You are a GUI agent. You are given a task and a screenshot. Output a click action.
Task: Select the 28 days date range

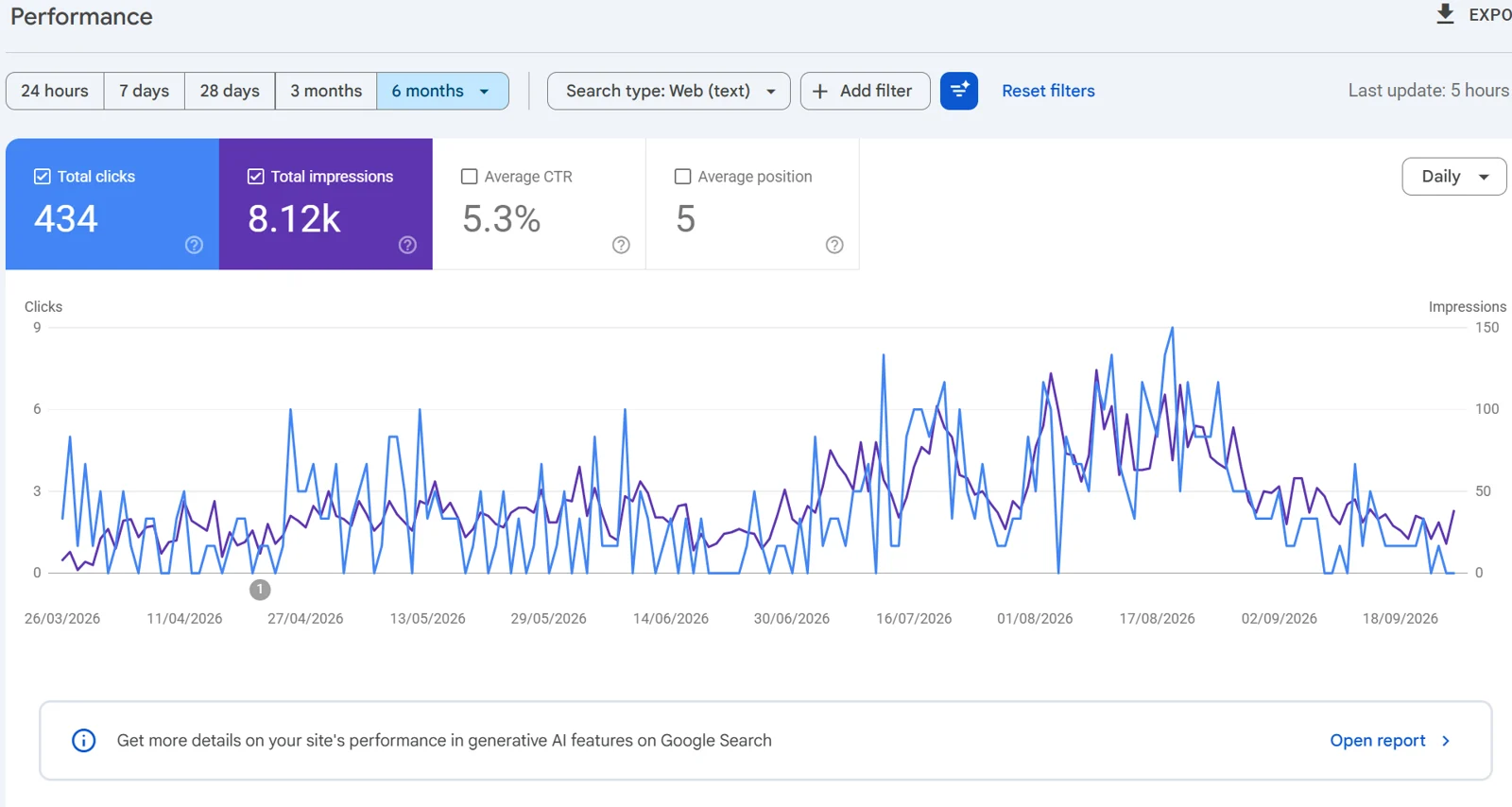pos(230,91)
